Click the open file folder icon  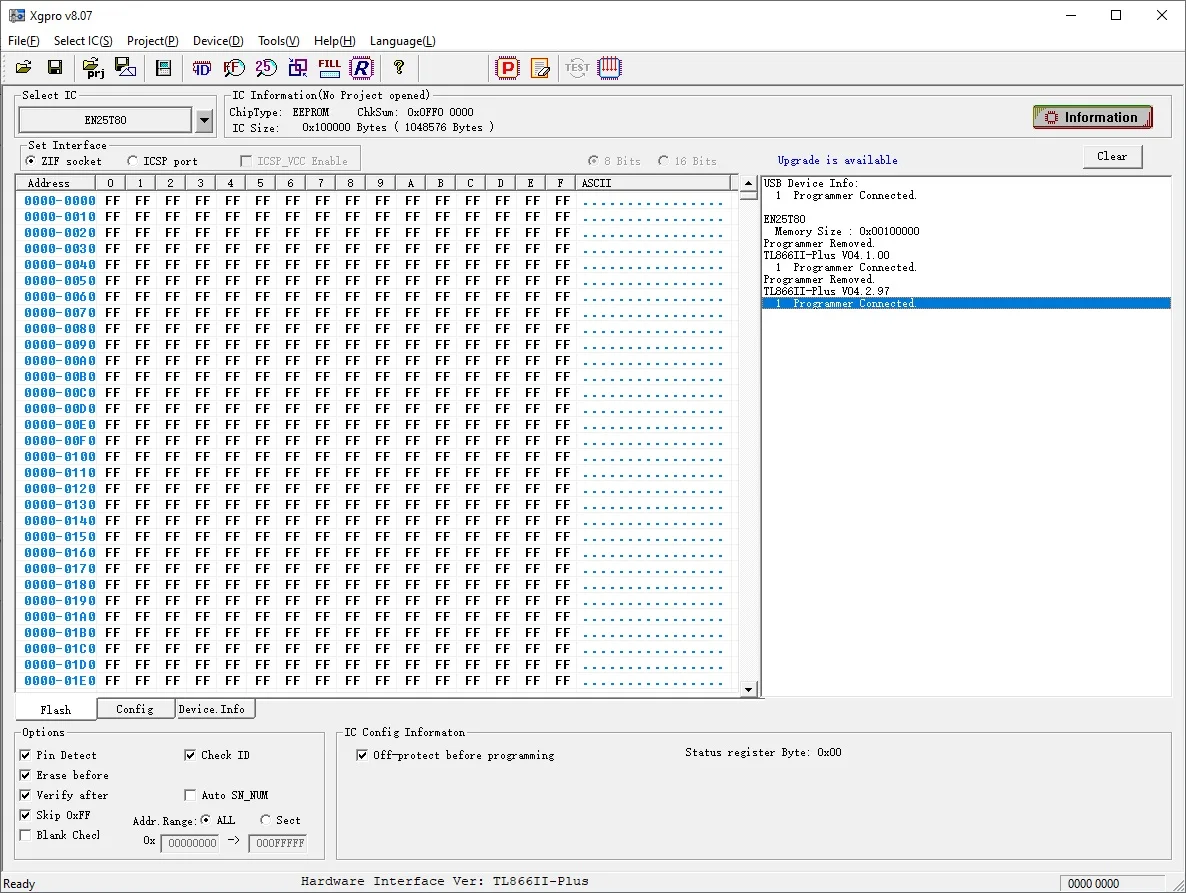click(23, 68)
